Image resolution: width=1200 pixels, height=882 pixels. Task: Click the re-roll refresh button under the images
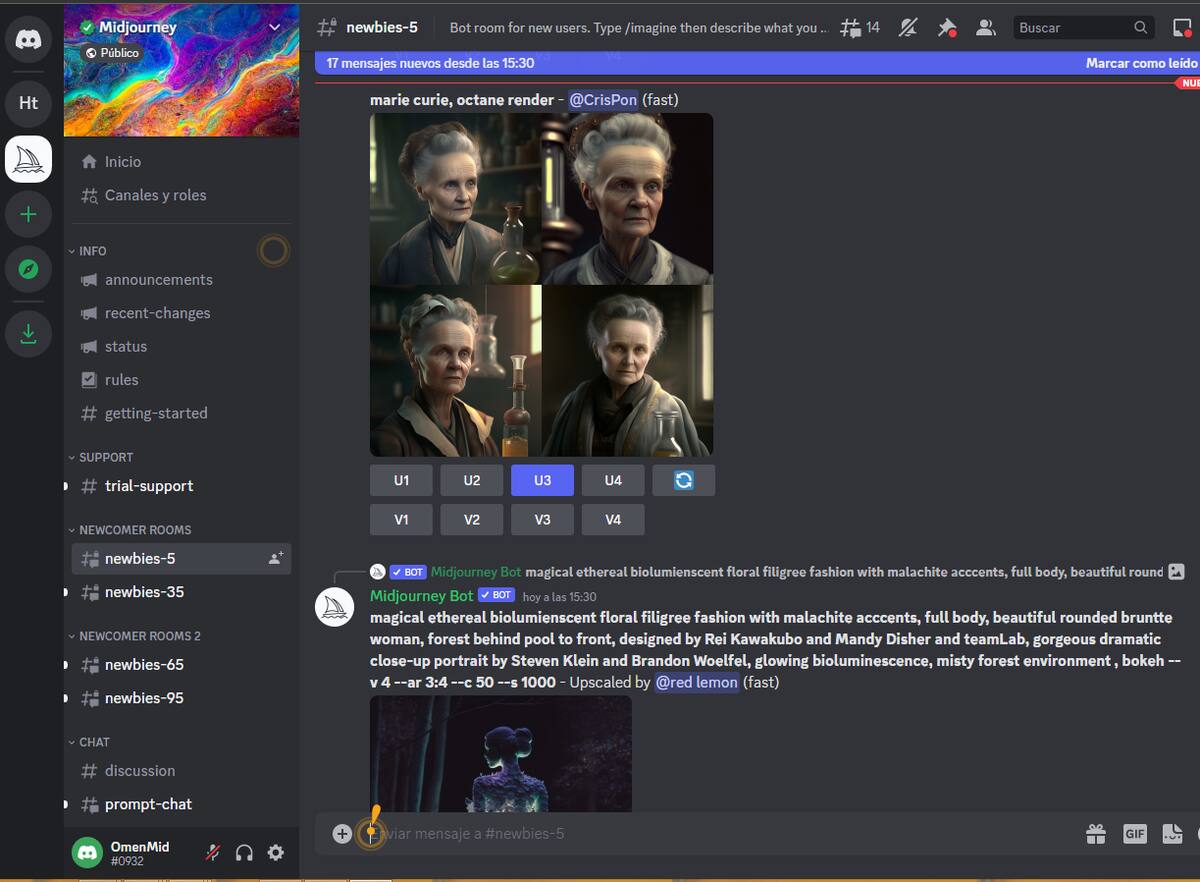tap(683, 480)
